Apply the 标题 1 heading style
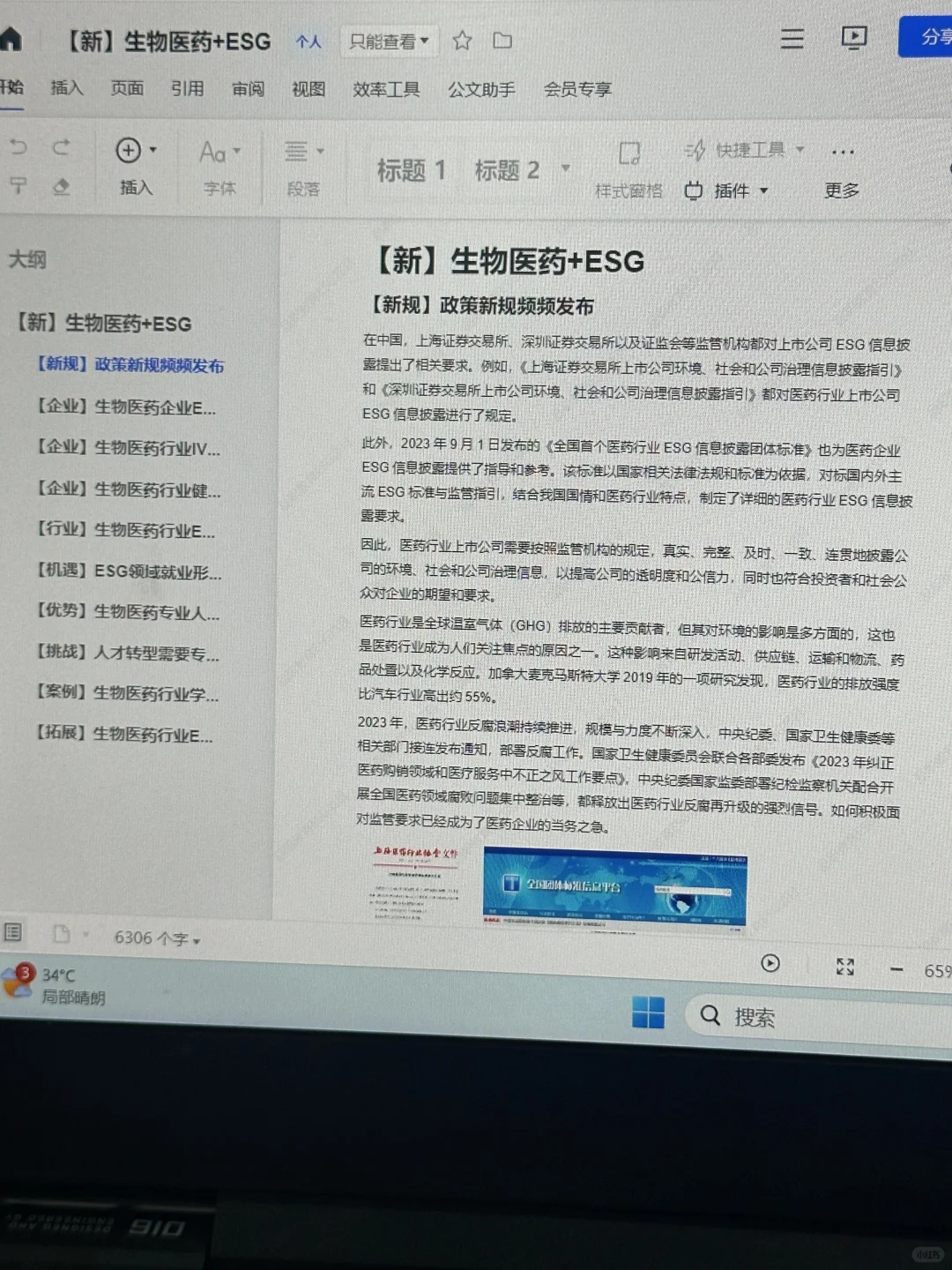 411,168
